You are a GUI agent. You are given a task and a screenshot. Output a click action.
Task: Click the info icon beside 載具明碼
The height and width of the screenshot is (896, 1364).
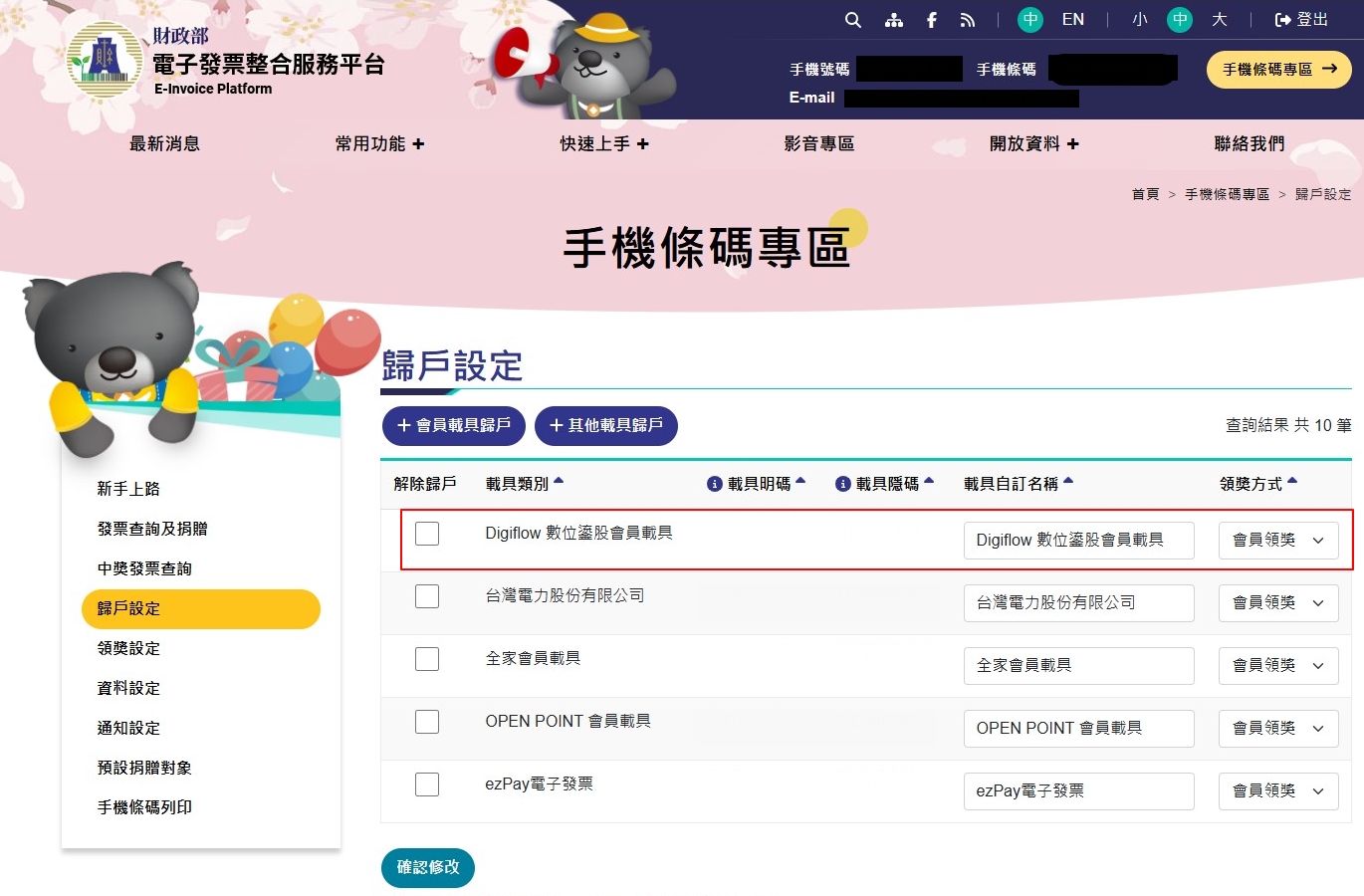click(x=714, y=484)
